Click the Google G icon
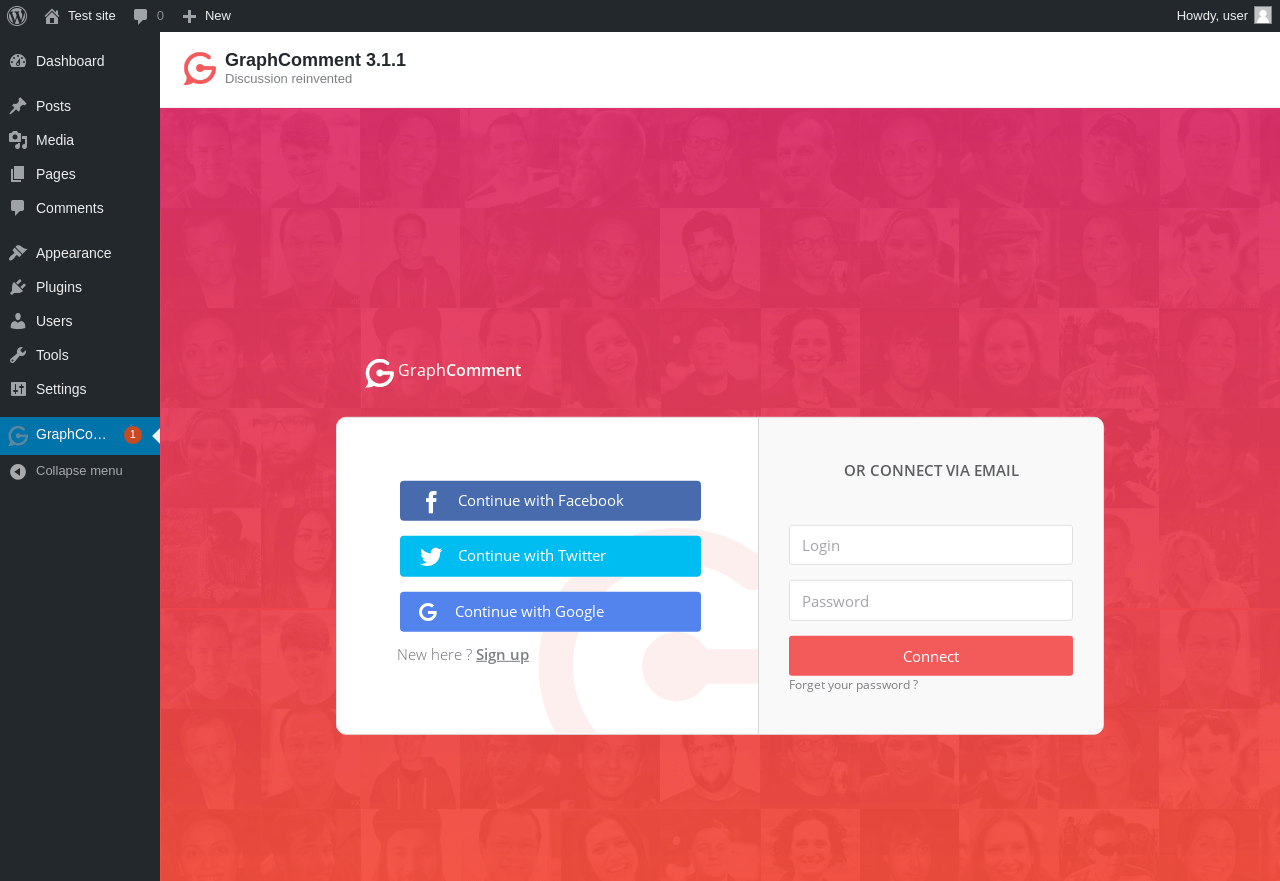 coord(428,612)
